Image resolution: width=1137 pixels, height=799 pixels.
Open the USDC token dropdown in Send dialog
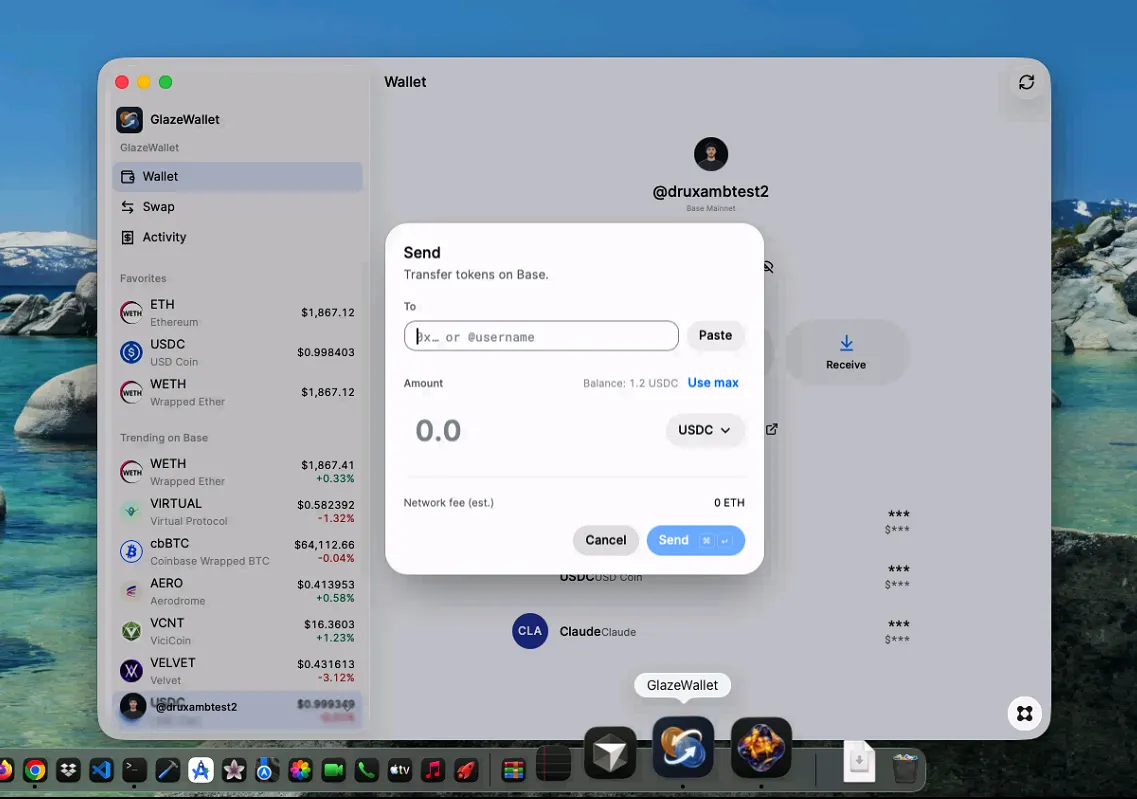[704, 430]
